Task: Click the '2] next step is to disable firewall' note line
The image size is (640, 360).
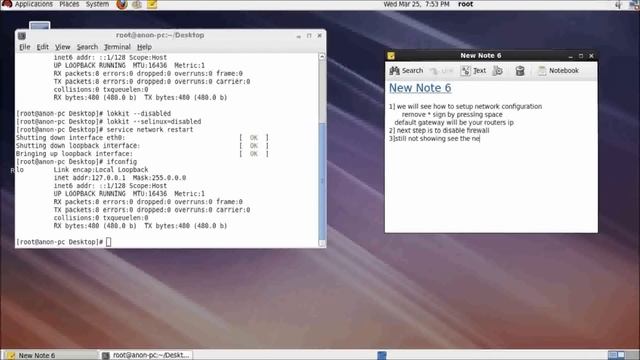Action: tap(439, 131)
